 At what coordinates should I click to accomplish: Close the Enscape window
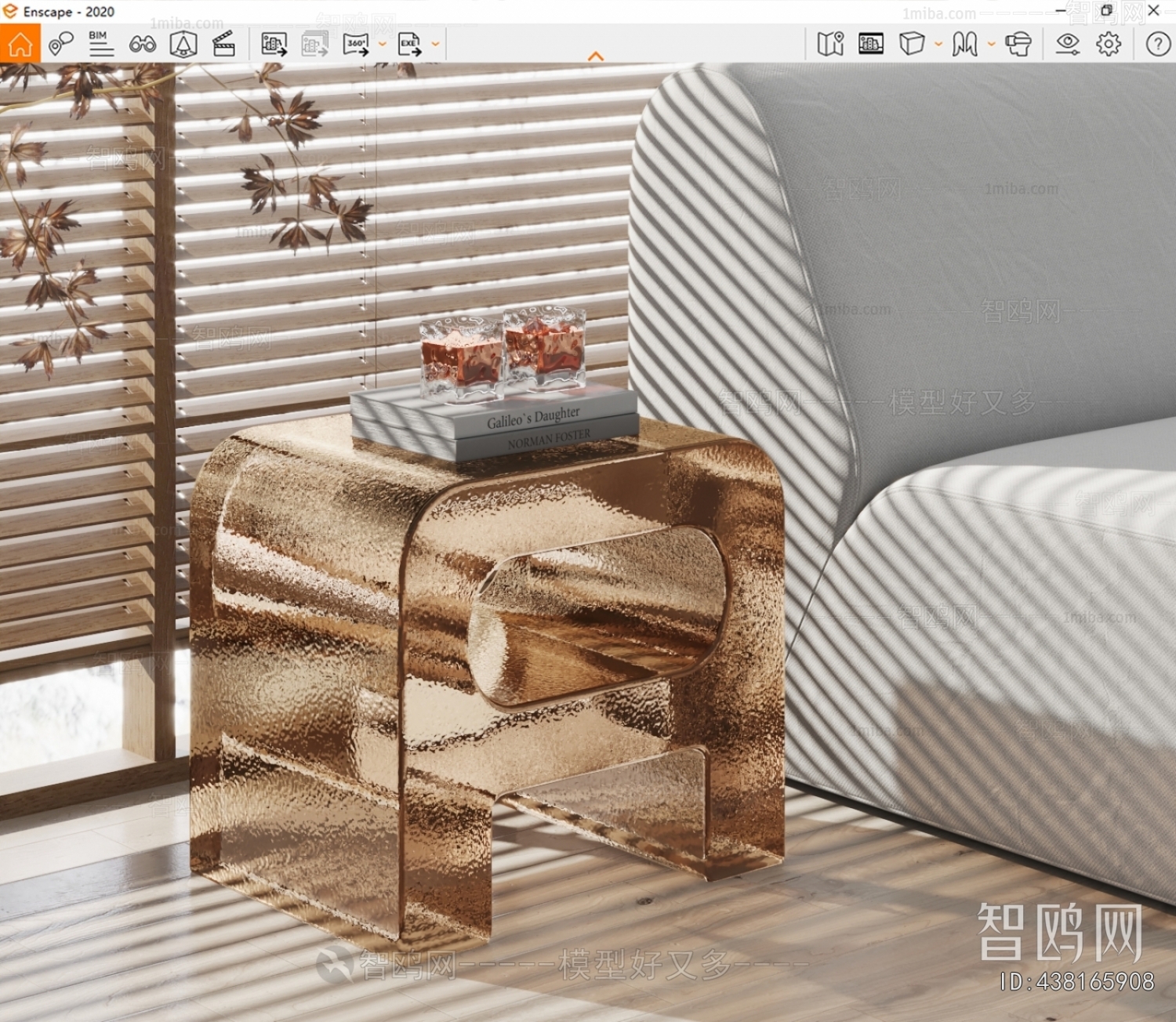(x=1154, y=11)
